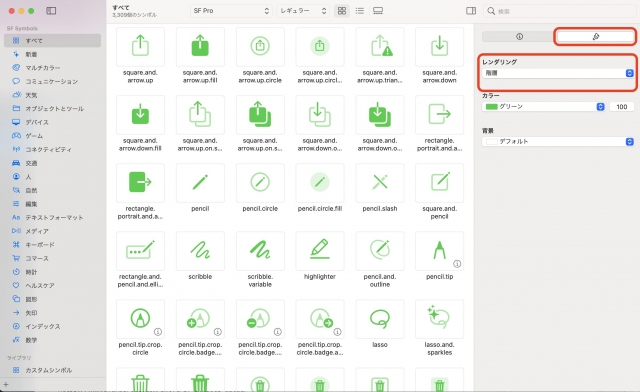Select 矢印 category
Screen dimensions: 640x392
tap(53, 313)
